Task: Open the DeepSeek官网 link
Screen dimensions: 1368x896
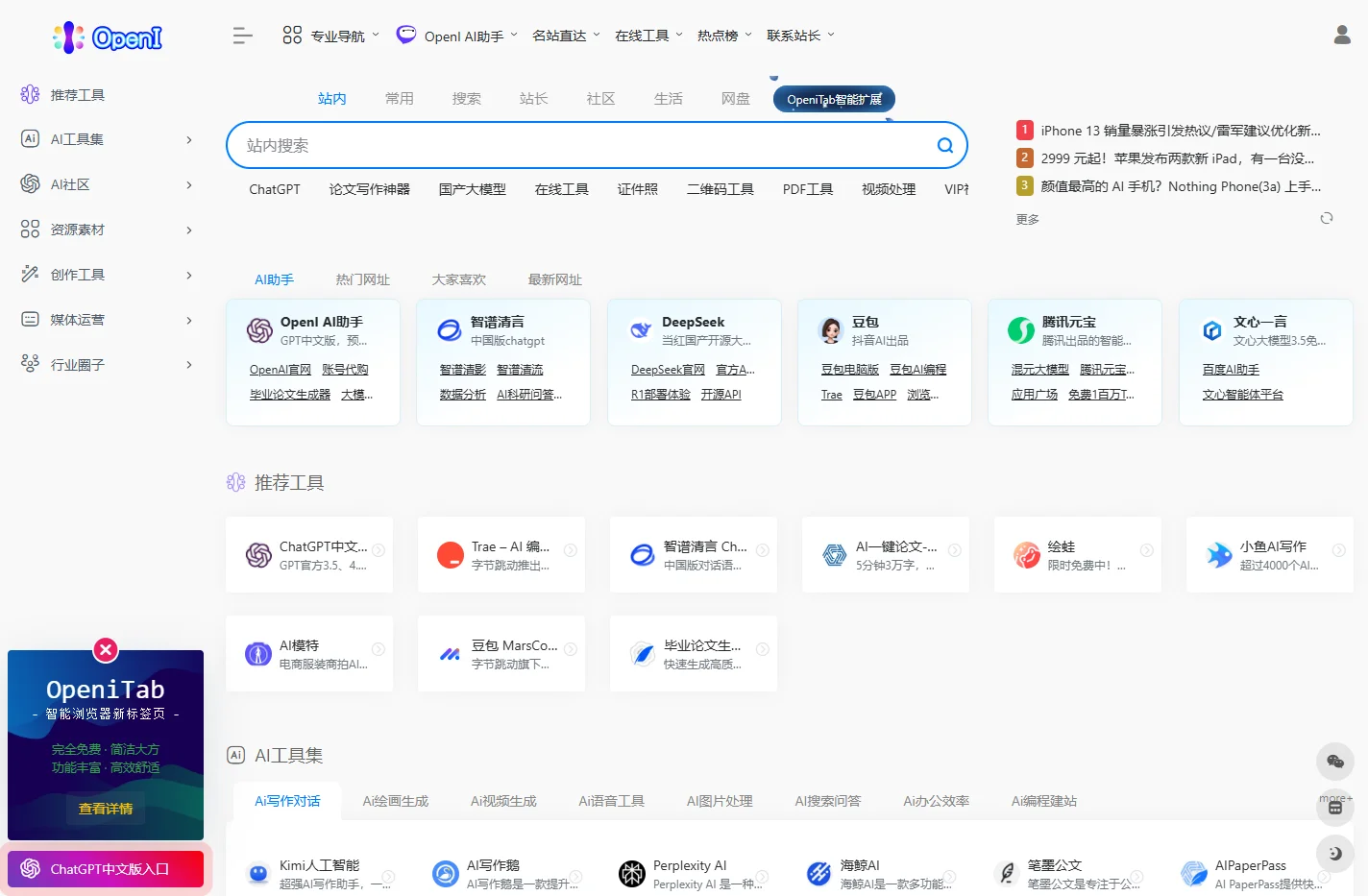Action: tap(668, 370)
